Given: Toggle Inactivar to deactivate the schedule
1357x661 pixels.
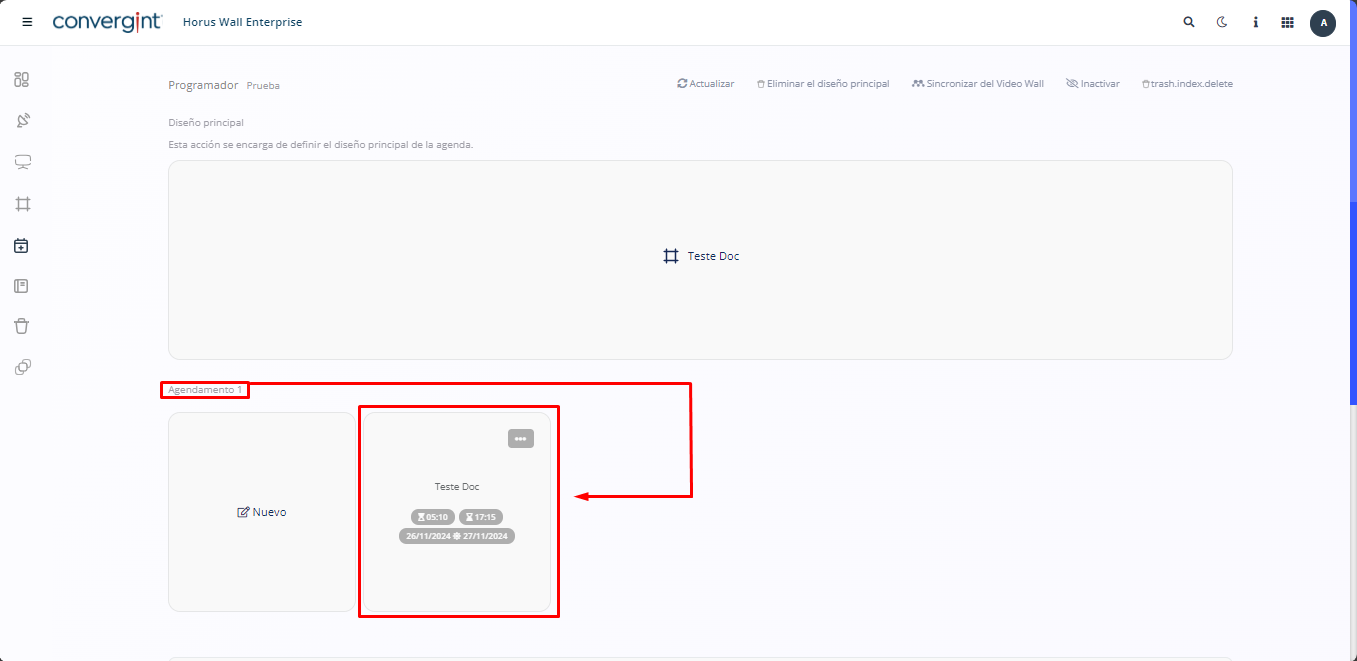Looking at the screenshot, I should (x=1093, y=84).
